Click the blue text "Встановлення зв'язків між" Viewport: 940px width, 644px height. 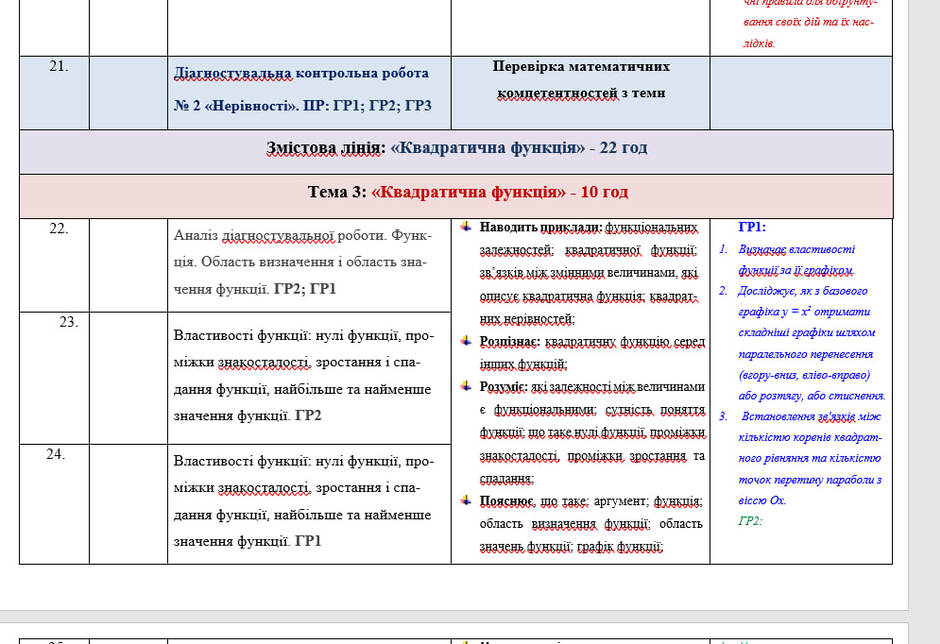811,416
